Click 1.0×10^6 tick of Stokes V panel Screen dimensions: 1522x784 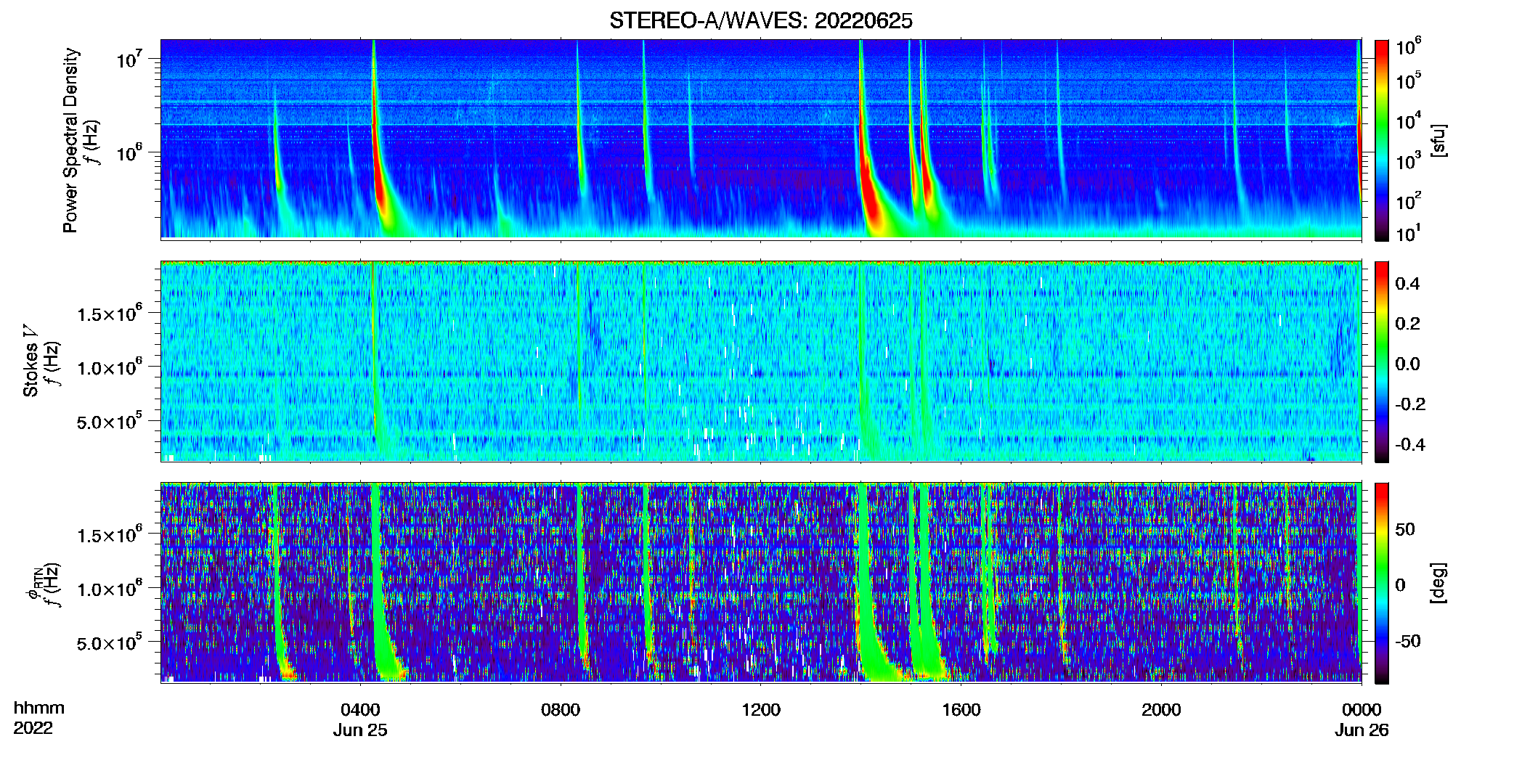pyautogui.click(x=110, y=368)
